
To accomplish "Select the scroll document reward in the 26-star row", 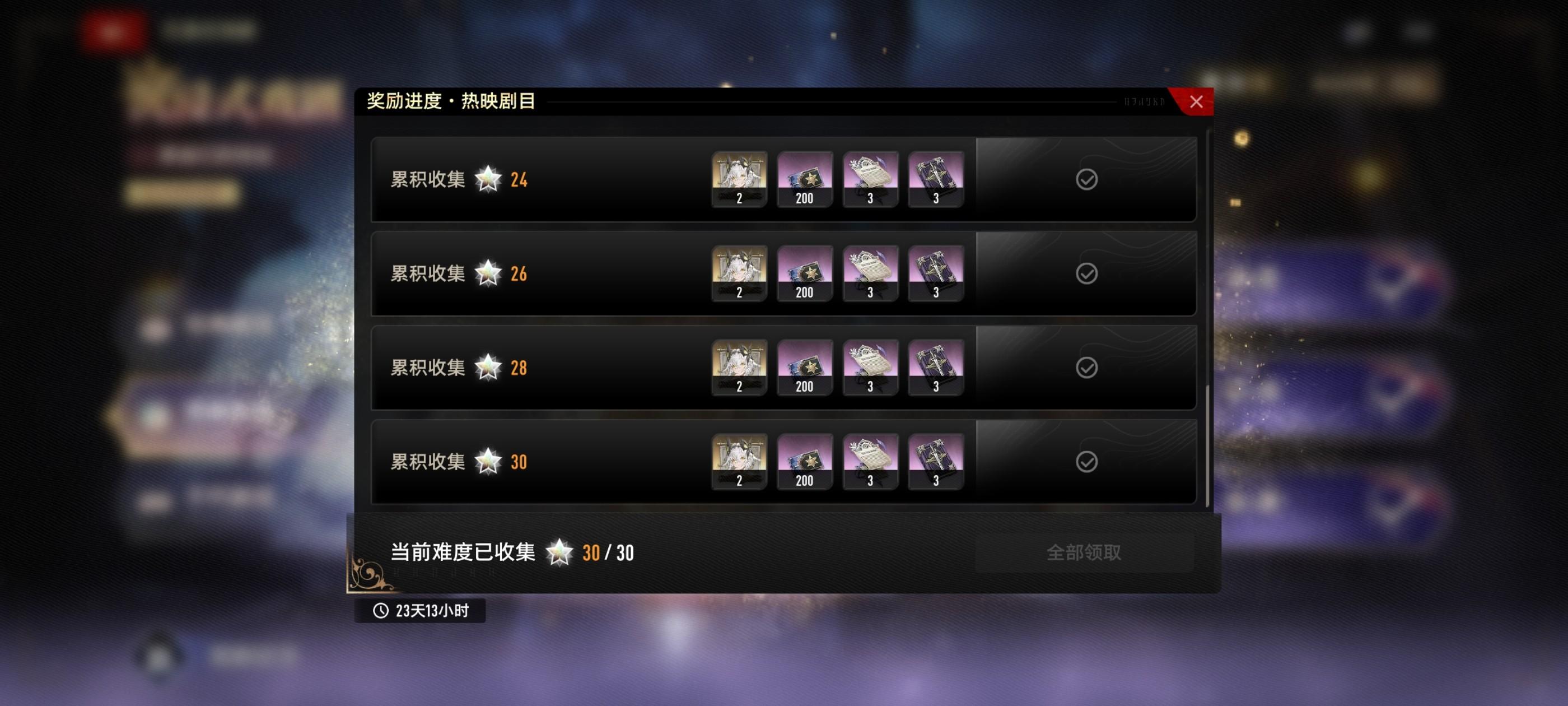I will (870, 273).
